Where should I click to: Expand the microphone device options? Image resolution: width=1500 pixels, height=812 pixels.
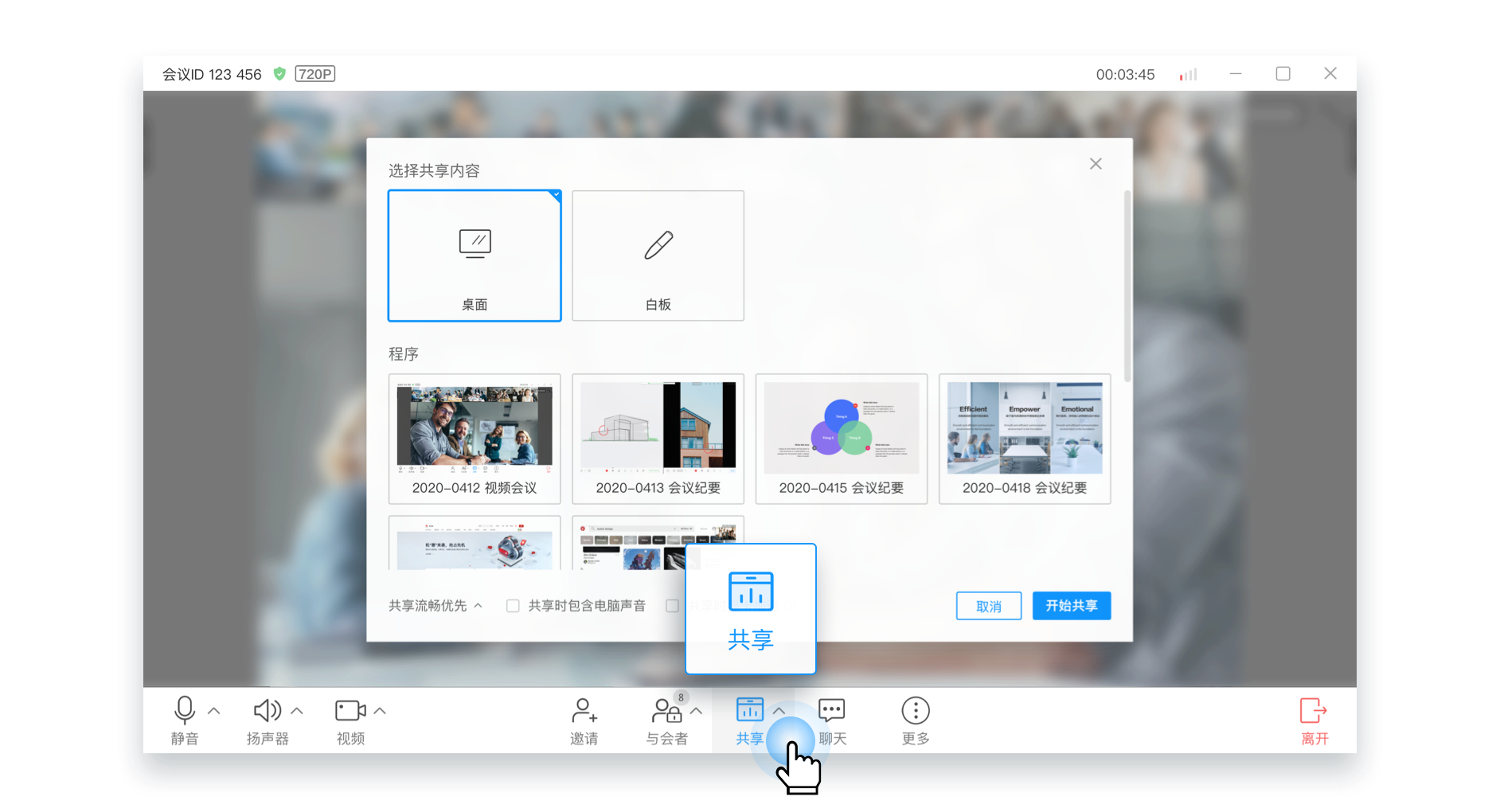tap(213, 711)
